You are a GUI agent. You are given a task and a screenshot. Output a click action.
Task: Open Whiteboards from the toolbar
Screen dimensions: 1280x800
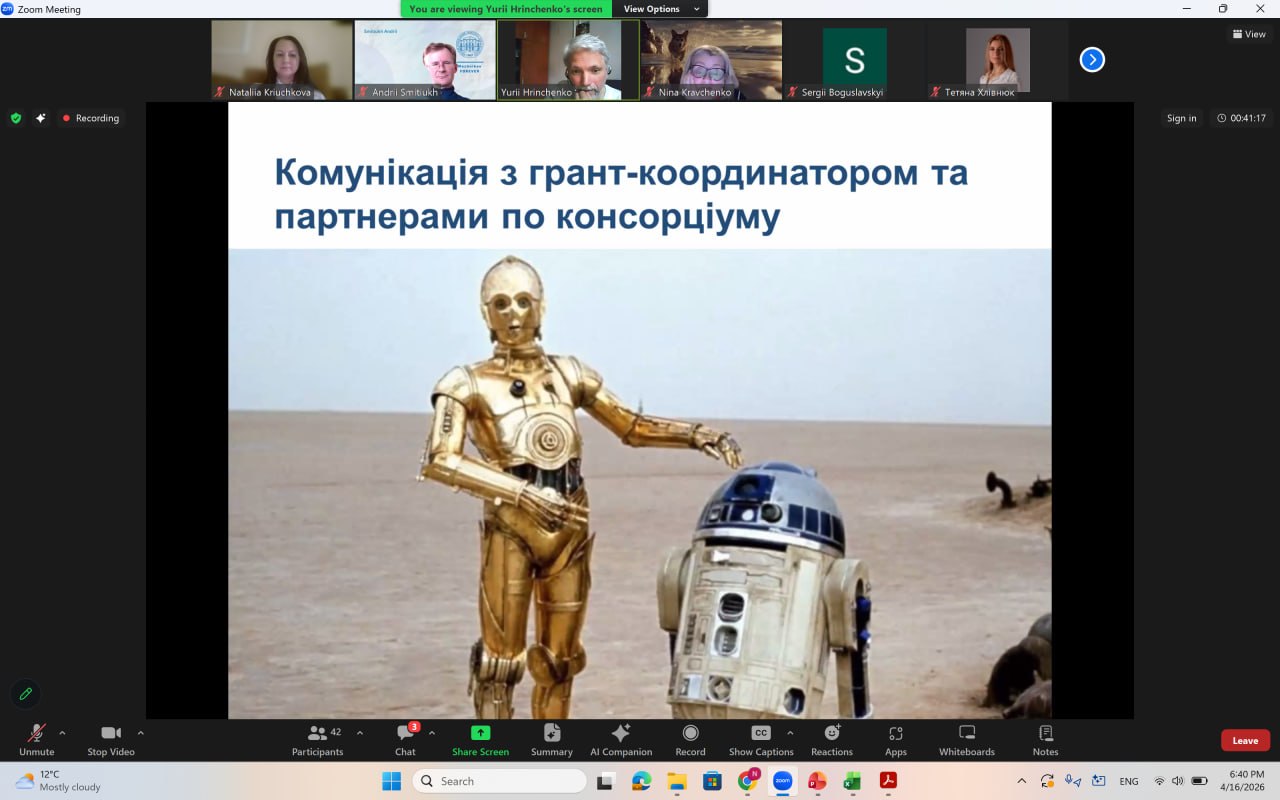[x=966, y=739]
